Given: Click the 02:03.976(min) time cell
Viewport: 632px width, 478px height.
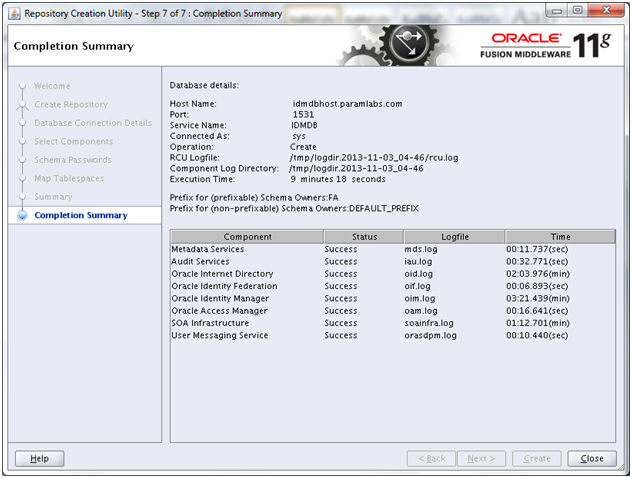Looking at the screenshot, I should [538, 274].
